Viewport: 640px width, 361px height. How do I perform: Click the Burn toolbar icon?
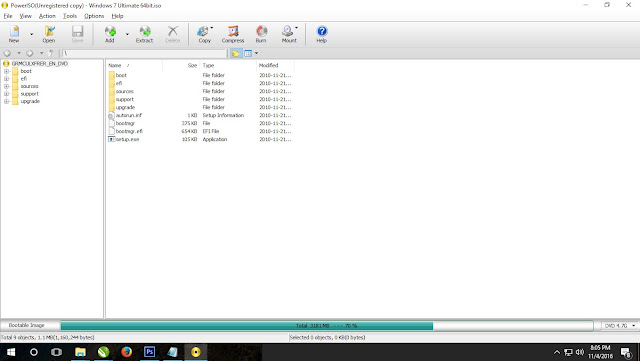point(261,34)
